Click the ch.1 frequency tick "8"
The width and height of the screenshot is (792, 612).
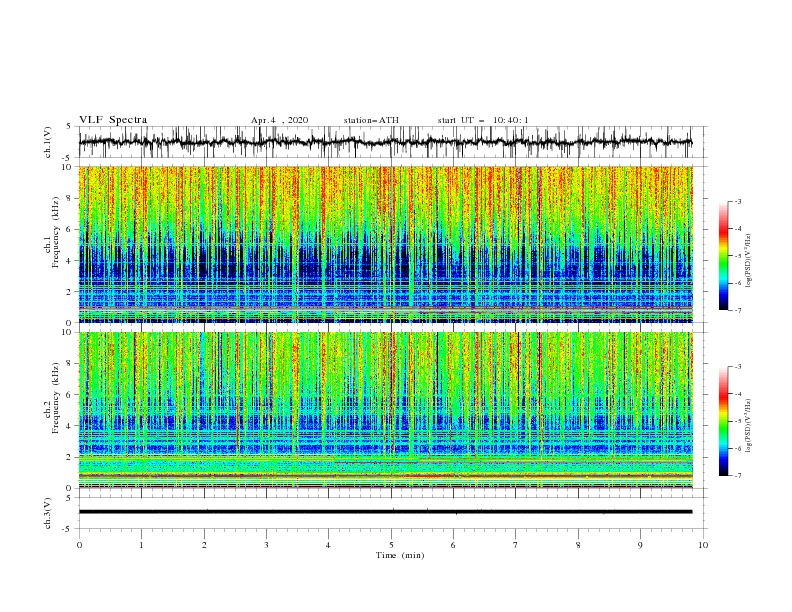70,198
